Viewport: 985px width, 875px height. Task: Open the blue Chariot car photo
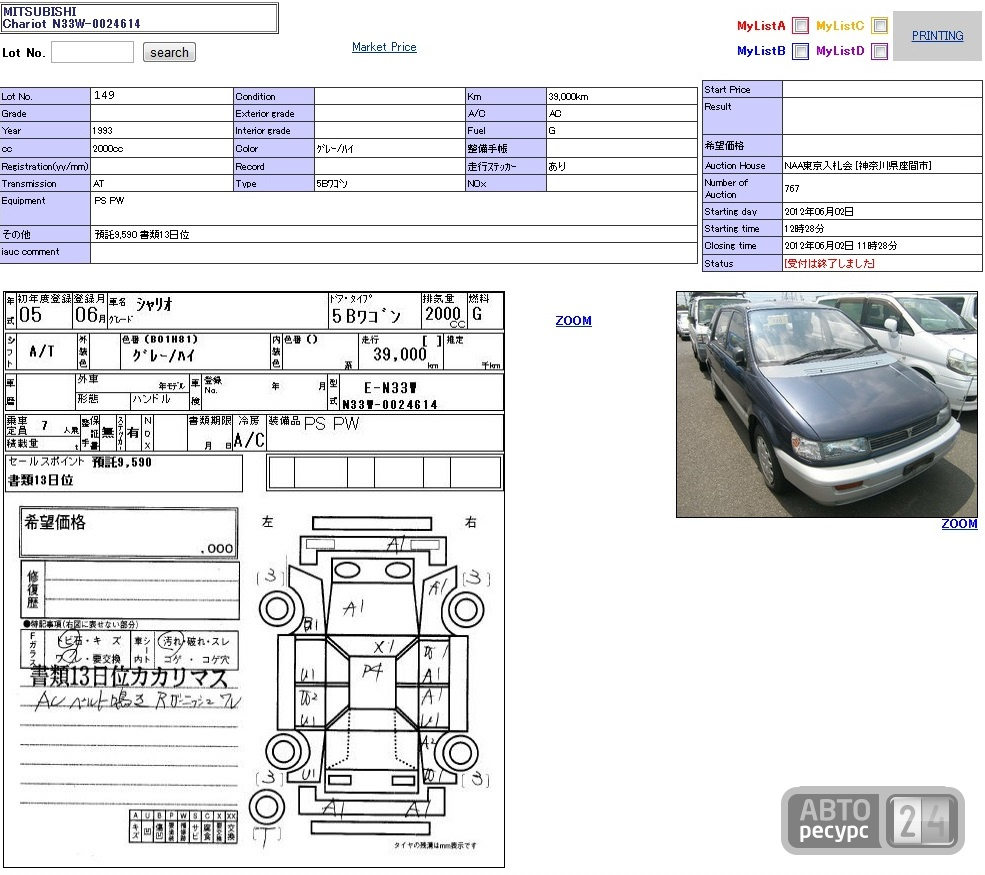pyautogui.click(x=827, y=405)
